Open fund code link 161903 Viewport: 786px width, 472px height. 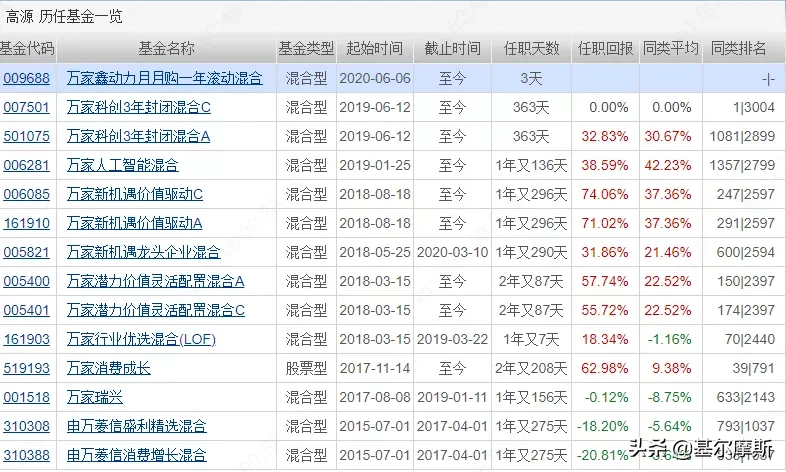point(27,339)
